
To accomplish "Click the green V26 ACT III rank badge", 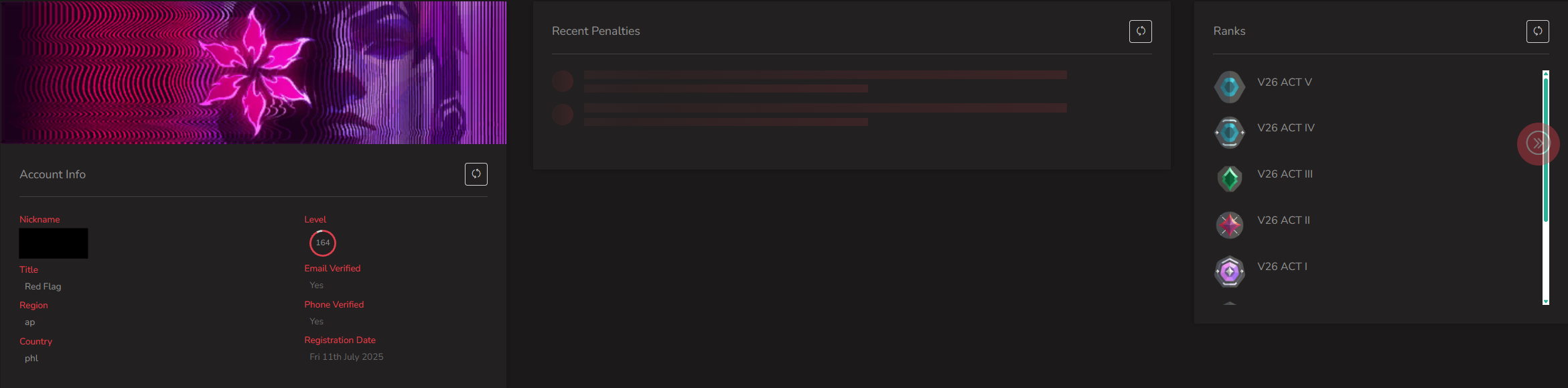I will coord(1230,179).
